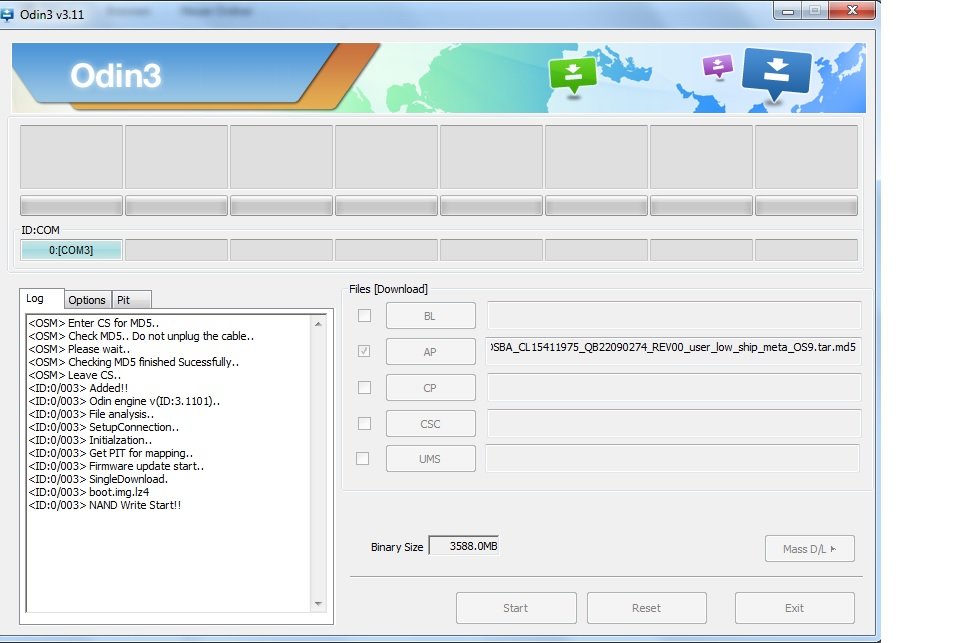Click the purple download bubble icon in banner

tap(718, 66)
